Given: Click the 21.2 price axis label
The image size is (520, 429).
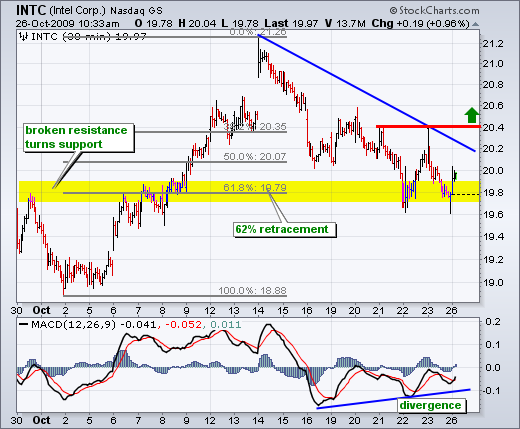Looking at the screenshot, I should 493,44.
